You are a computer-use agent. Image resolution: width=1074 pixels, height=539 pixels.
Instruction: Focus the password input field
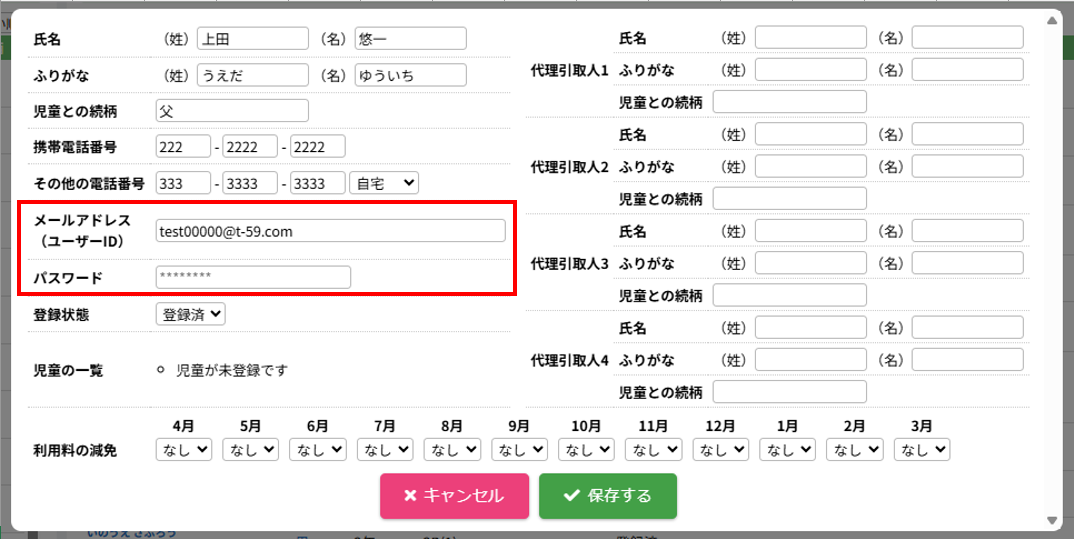click(253, 277)
